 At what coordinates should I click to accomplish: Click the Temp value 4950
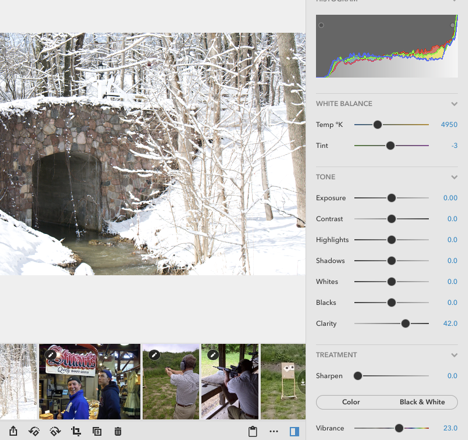[x=449, y=125]
